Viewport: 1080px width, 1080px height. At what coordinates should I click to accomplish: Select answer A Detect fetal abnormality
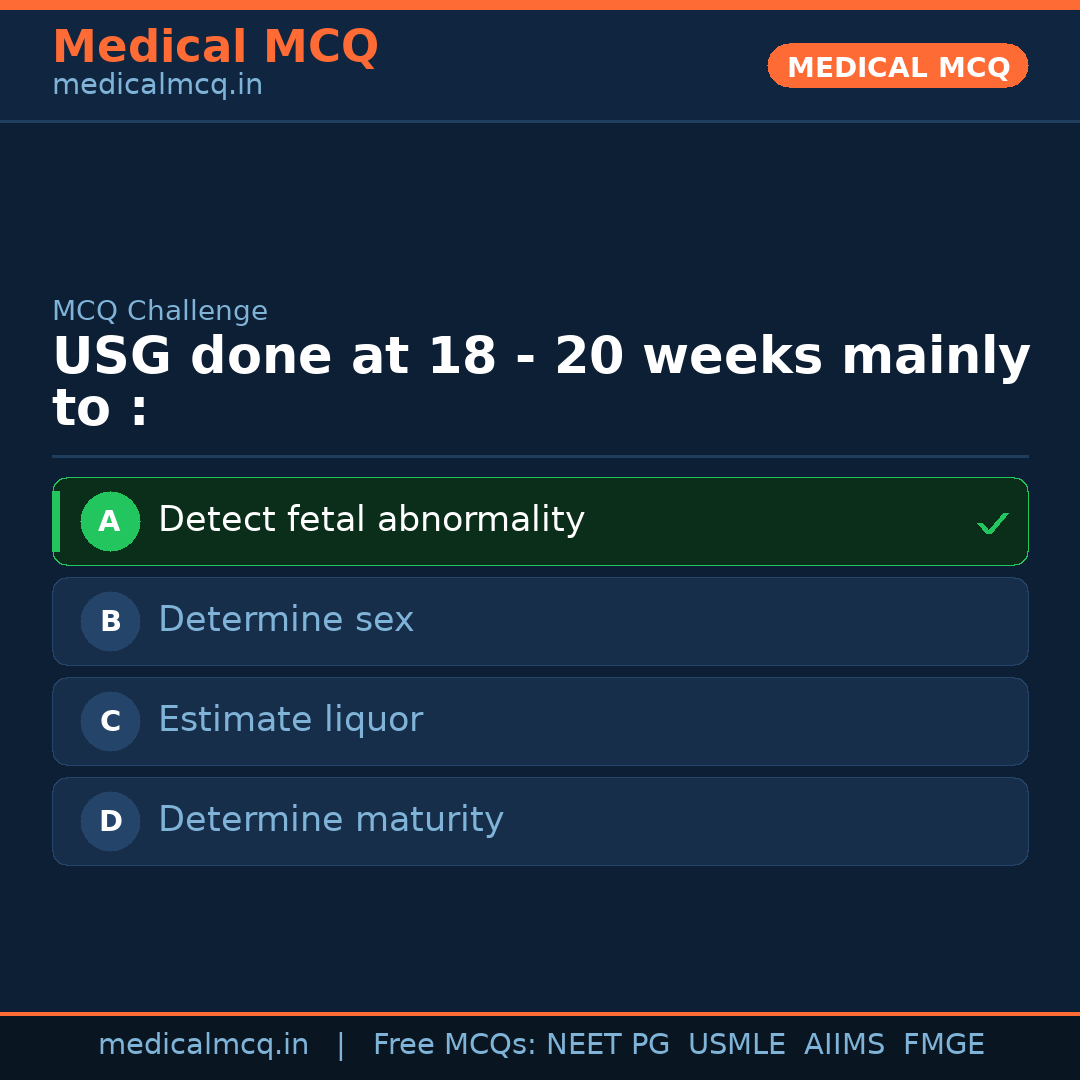pyautogui.click(x=540, y=521)
